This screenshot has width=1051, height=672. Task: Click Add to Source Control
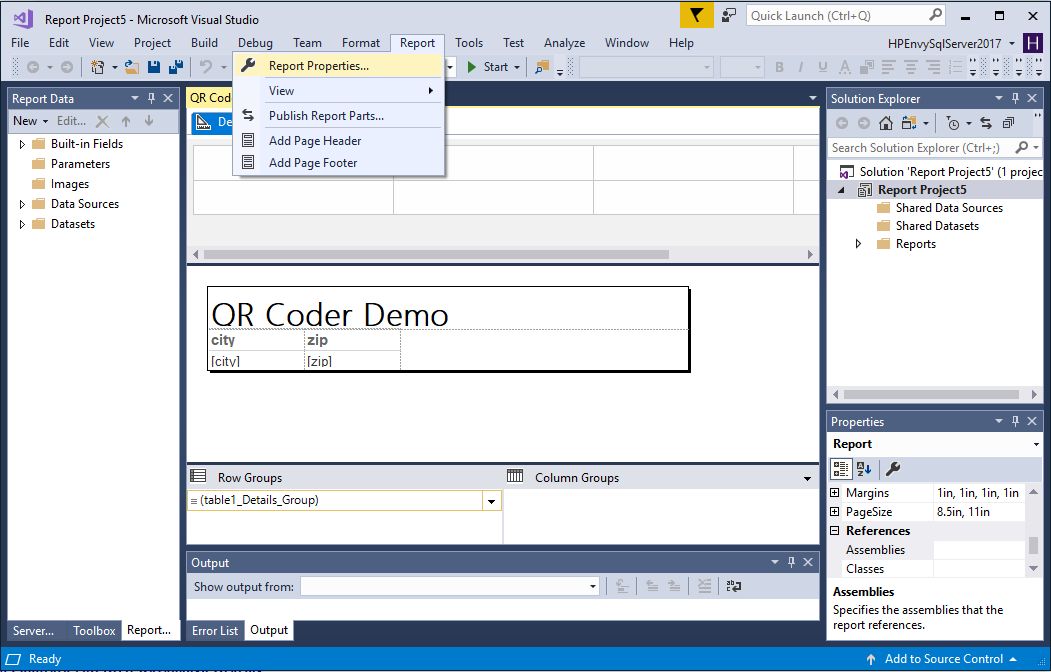[x=941, y=659]
